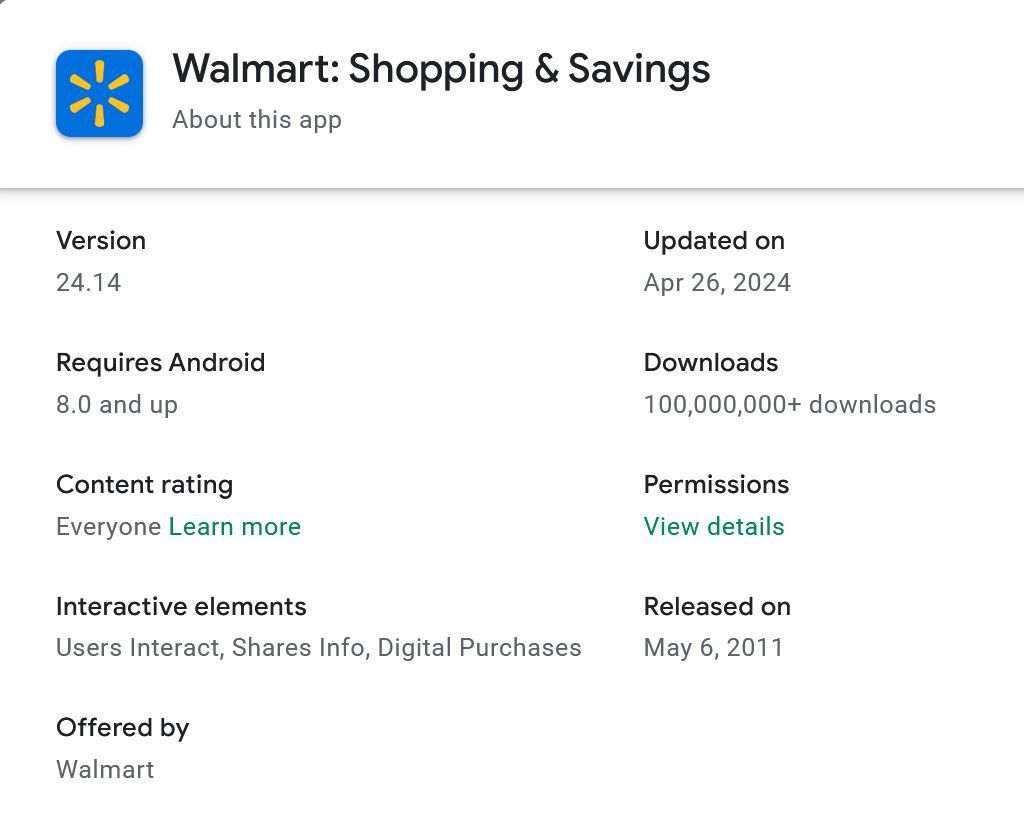Select the Downloads heading

point(711,363)
